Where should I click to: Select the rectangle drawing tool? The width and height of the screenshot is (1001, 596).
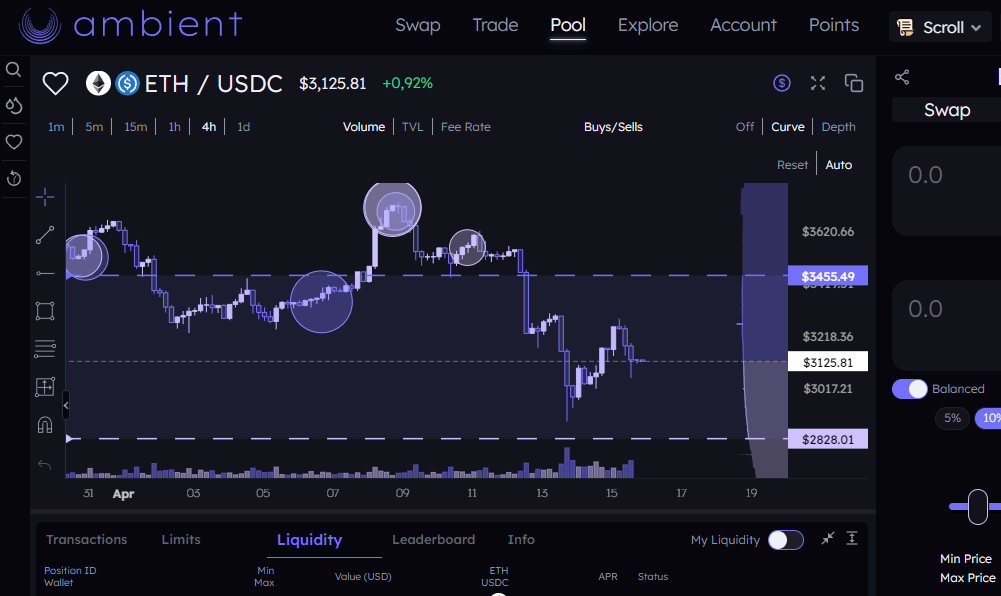[x=44, y=311]
